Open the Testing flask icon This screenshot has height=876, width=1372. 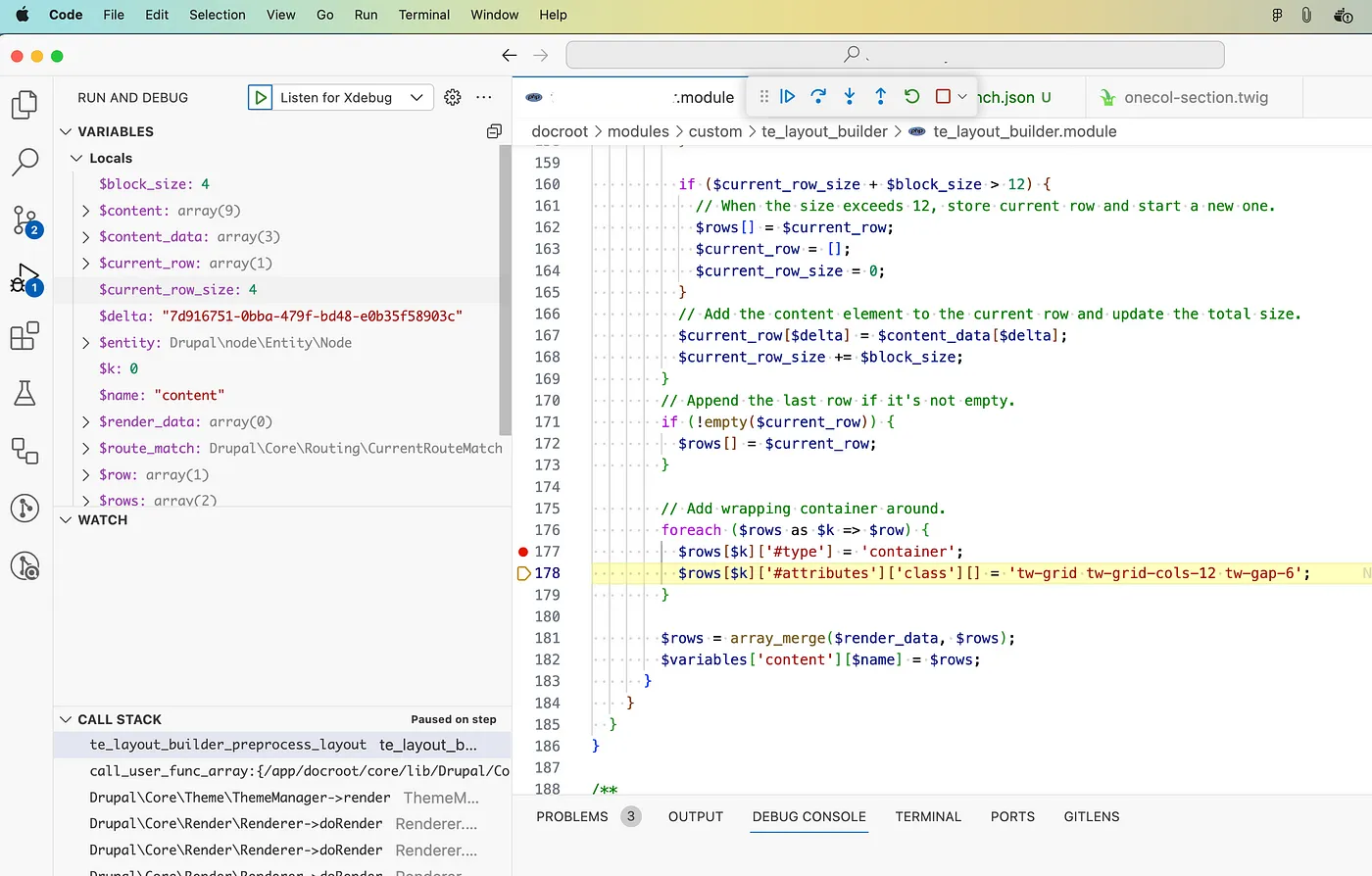pyautogui.click(x=24, y=393)
